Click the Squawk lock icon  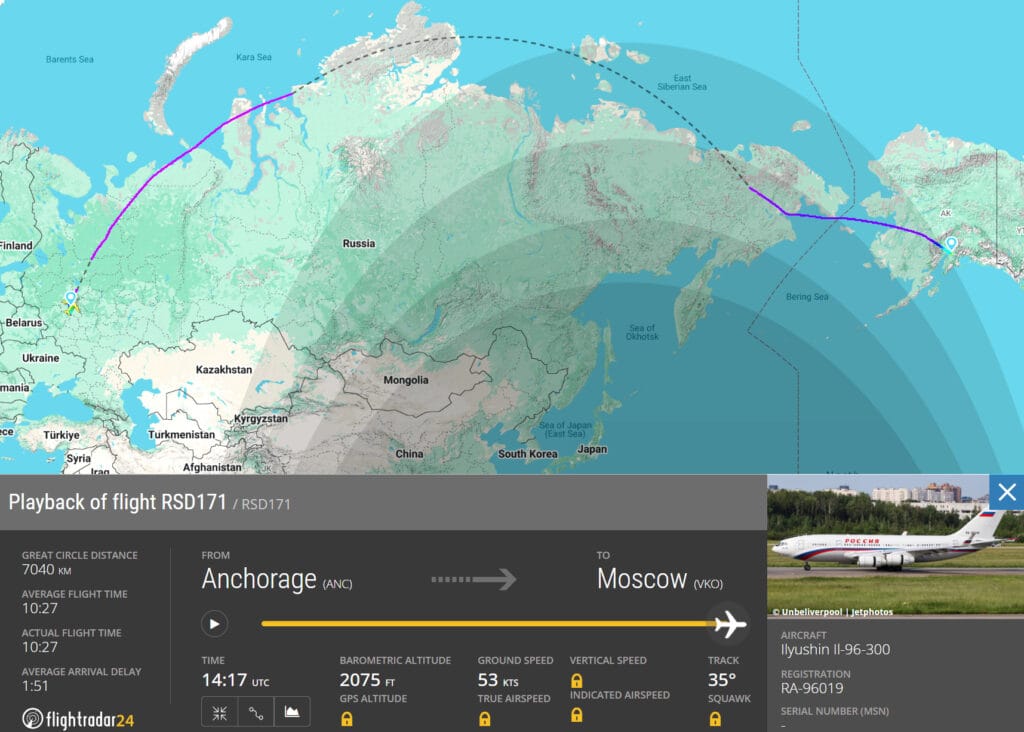[x=715, y=718]
